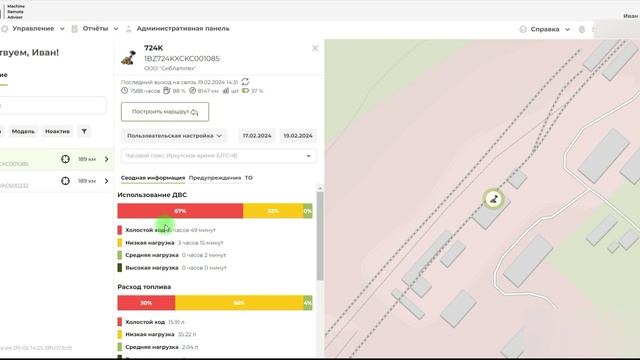Click Высокая нагрузка 0 часов 0 минут
This screenshot has height=360, width=640.
click(172, 268)
